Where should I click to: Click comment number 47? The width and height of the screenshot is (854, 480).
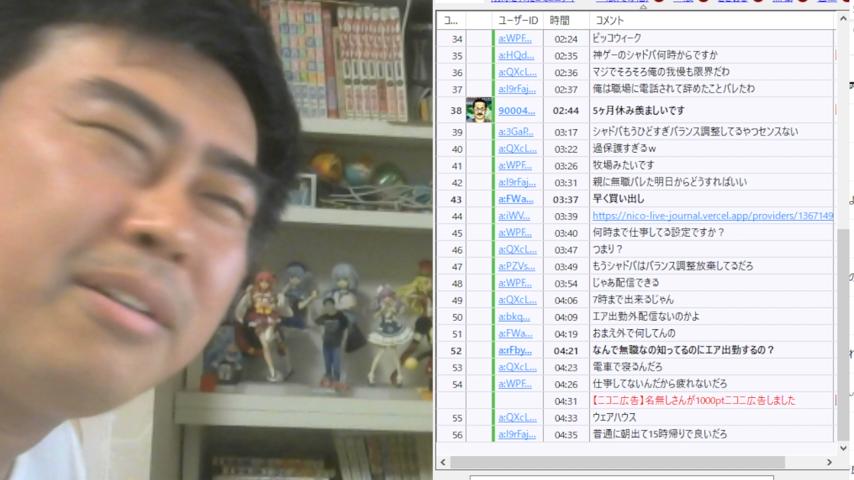pyautogui.click(x=456, y=266)
